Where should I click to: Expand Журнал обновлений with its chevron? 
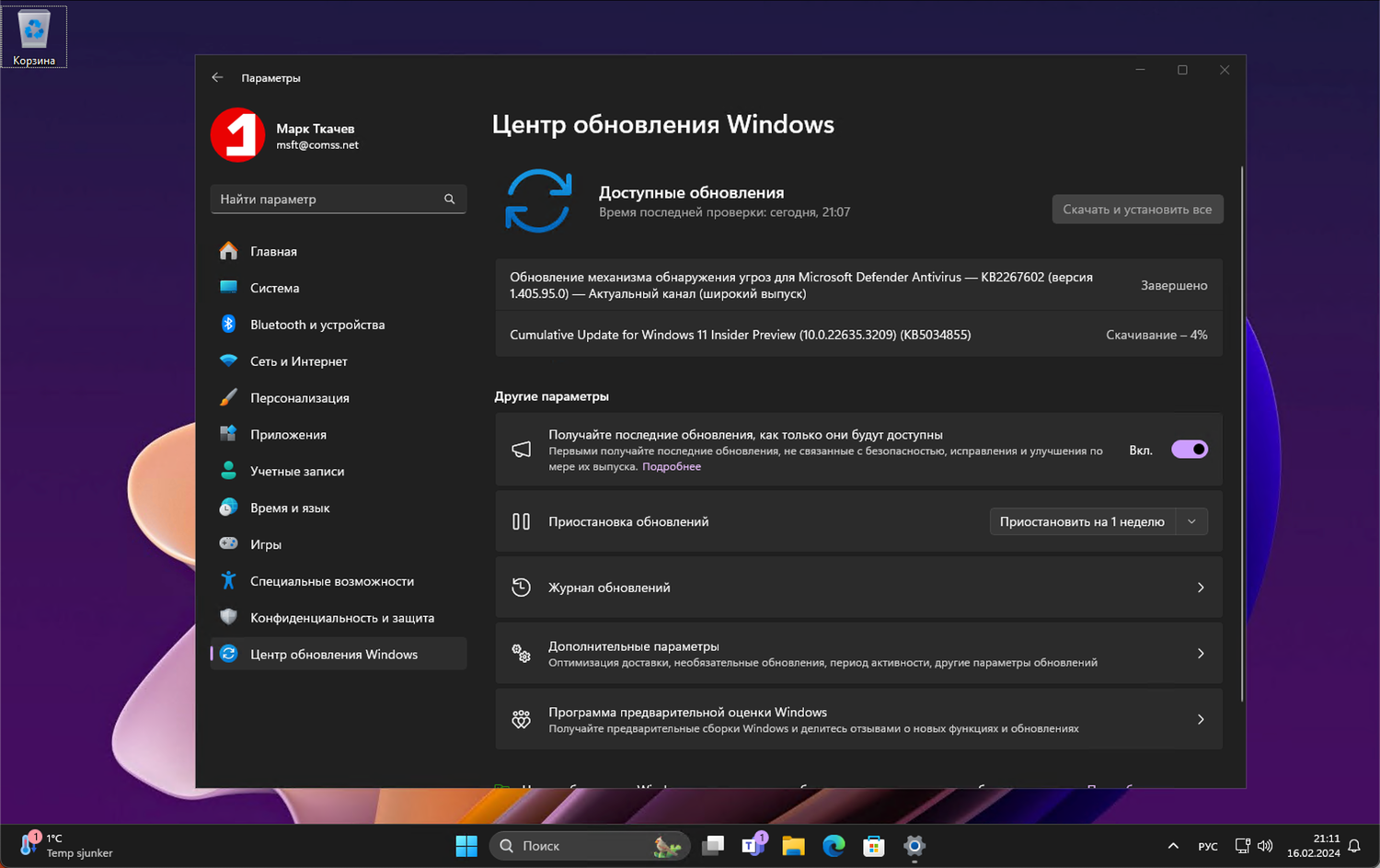[x=1201, y=588]
